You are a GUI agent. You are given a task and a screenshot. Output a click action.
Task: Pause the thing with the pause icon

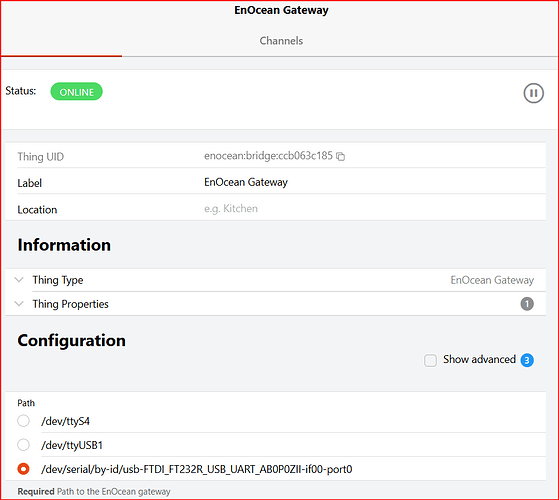pyautogui.click(x=533, y=93)
